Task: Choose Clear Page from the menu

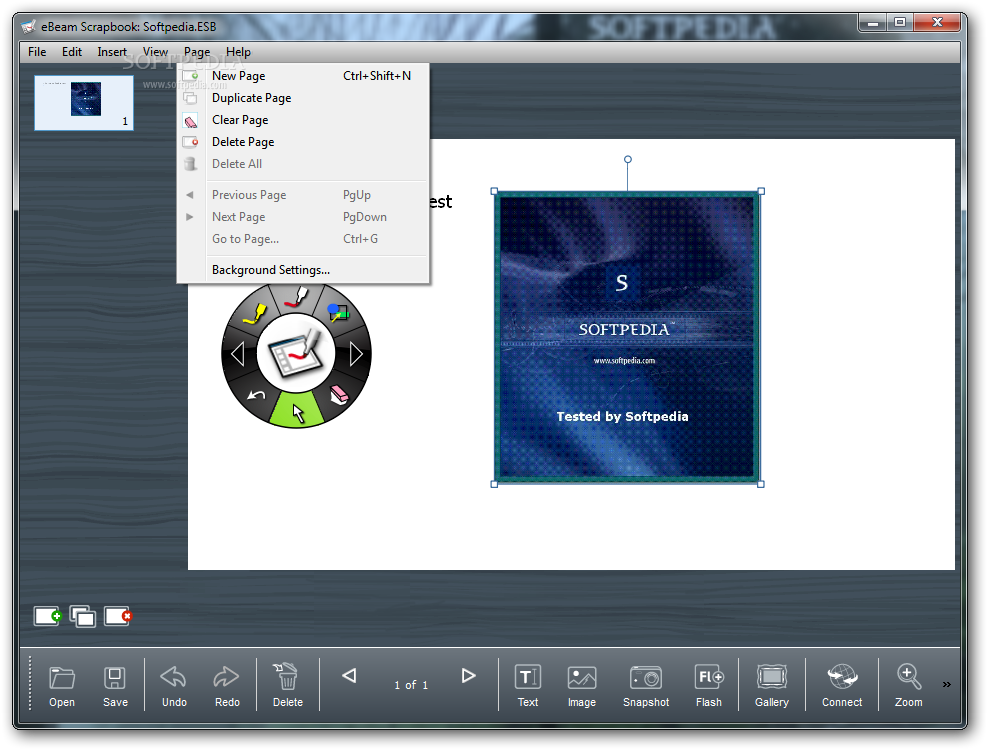Action: (x=303, y=120)
